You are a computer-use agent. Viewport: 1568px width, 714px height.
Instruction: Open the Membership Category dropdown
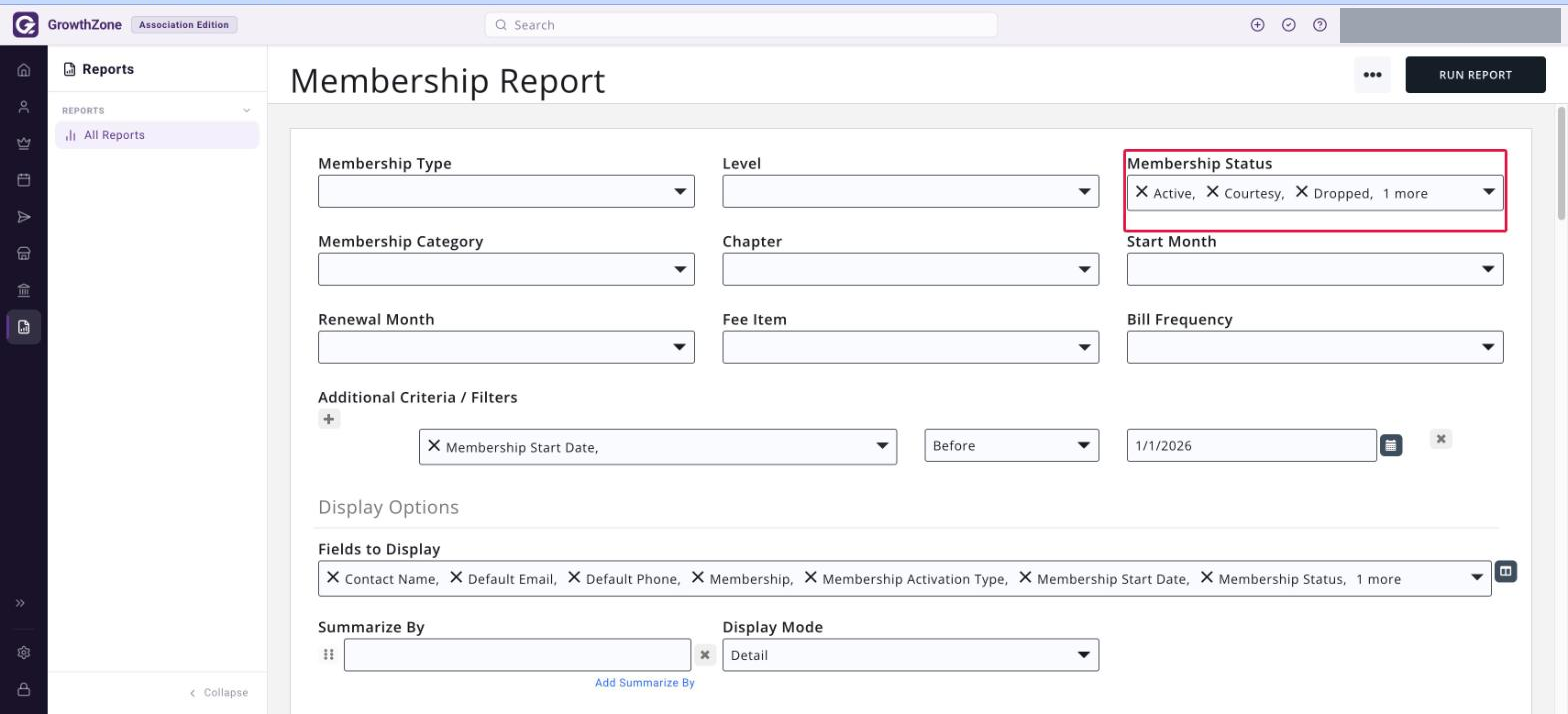pyautogui.click(x=506, y=269)
